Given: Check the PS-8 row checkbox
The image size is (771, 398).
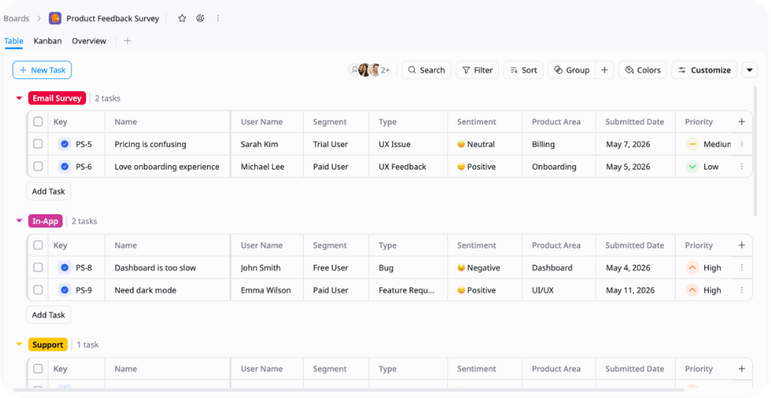Looking at the screenshot, I should pyautogui.click(x=38, y=268).
